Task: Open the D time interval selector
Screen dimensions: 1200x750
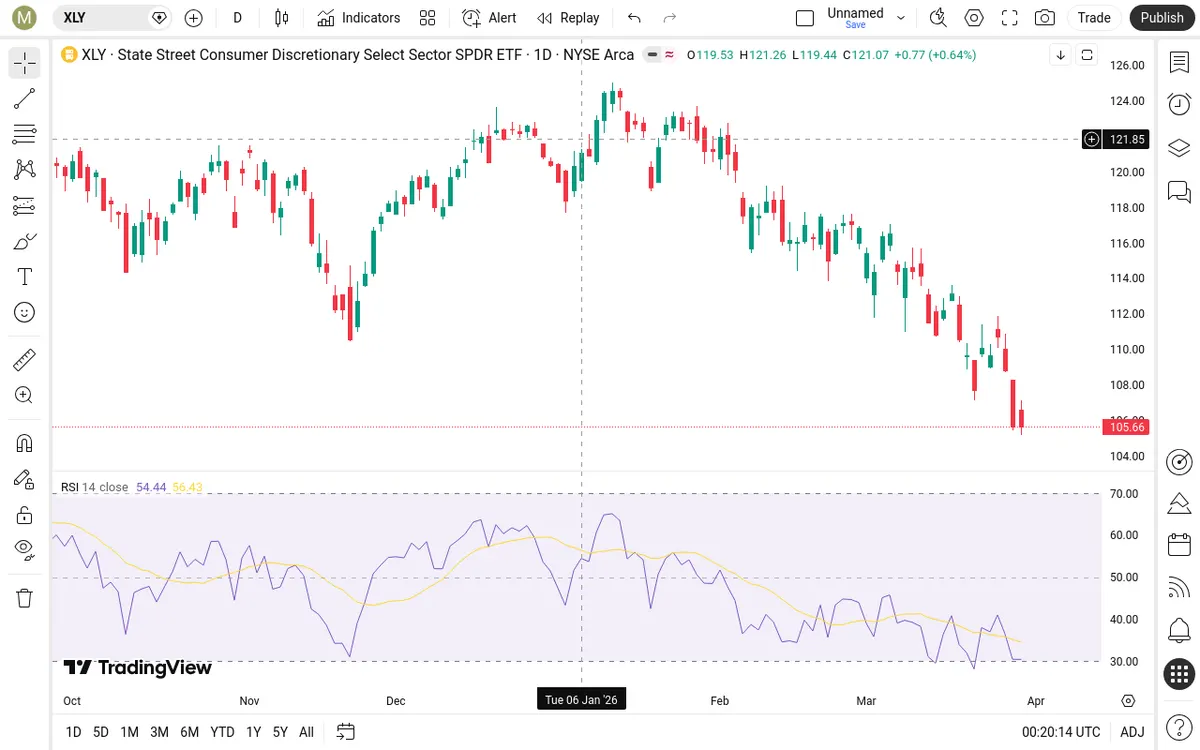Action: (x=237, y=18)
